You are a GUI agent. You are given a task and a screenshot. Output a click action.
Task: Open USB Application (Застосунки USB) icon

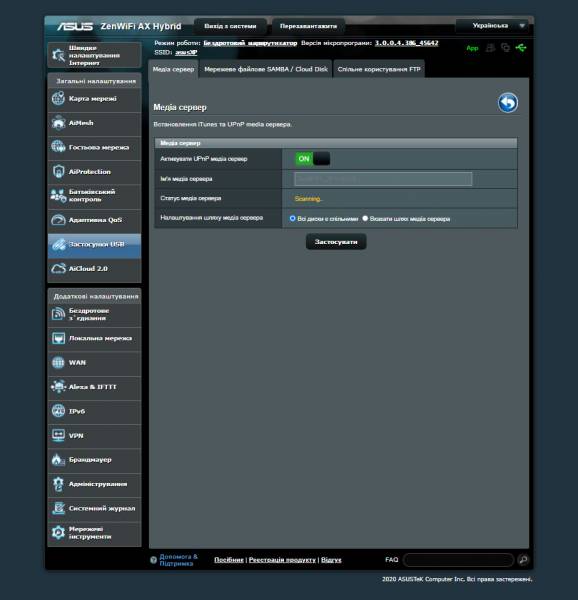(x=58, y=244)
